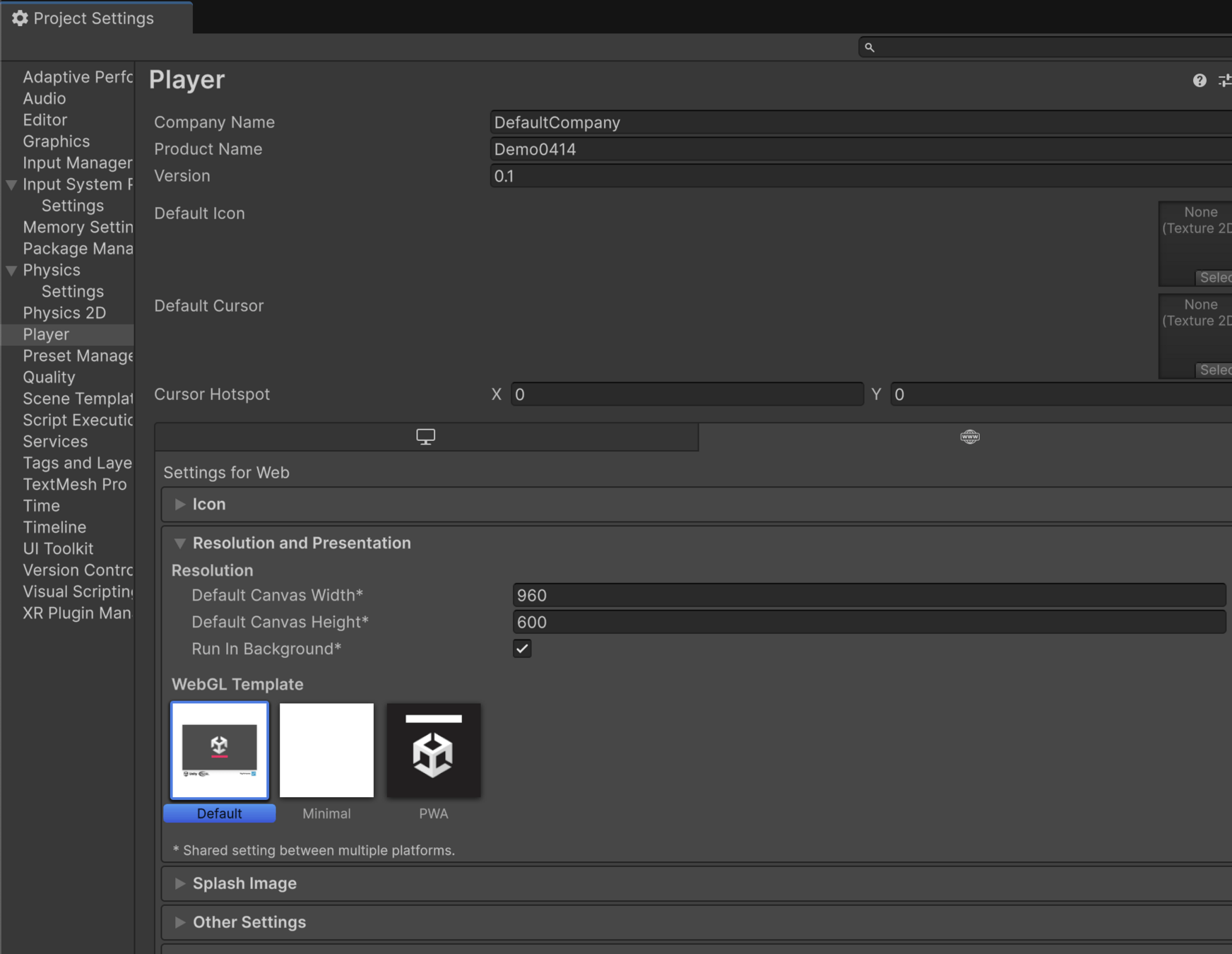Open Visual Scripting settings
This screenshot has width=1232, height=954.
[78, 591]
